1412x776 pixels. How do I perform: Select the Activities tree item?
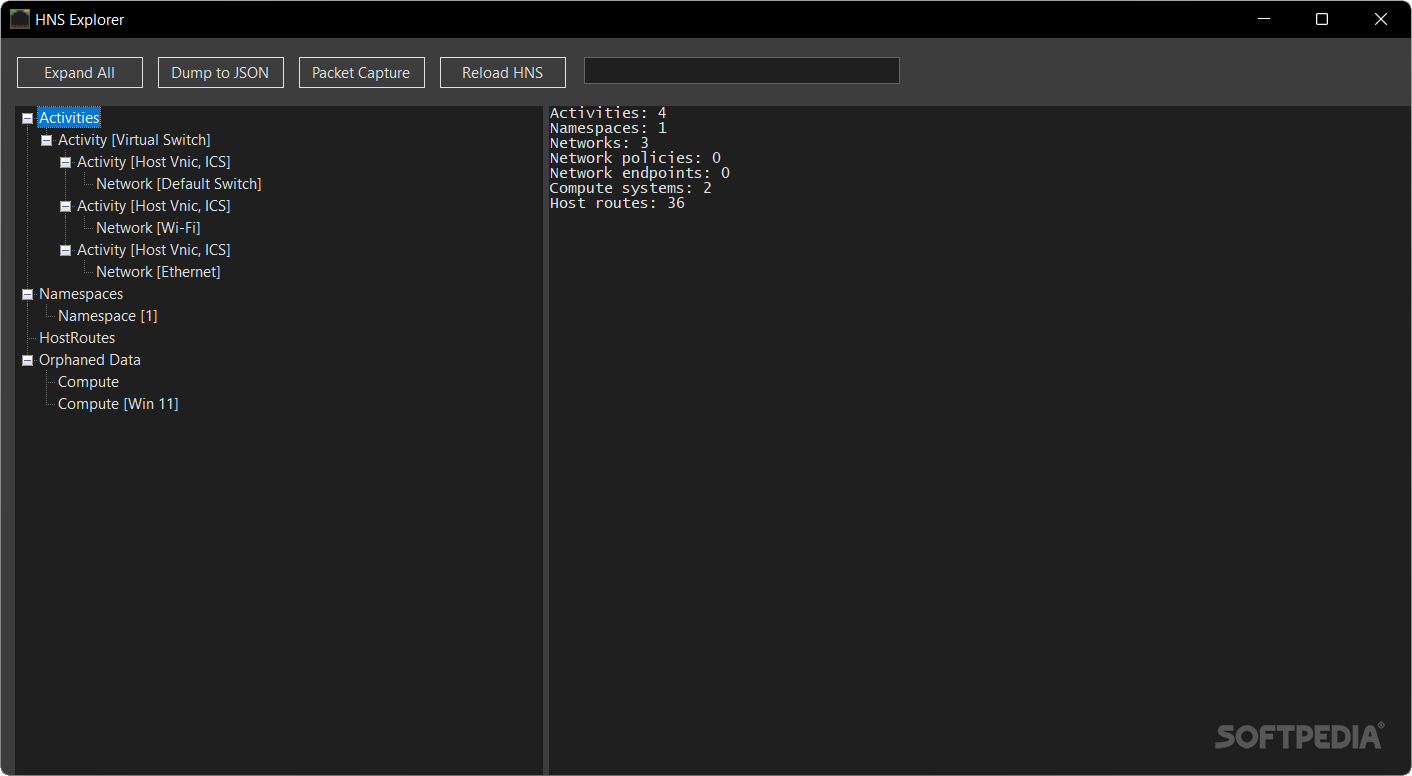[x=69, y=118]
